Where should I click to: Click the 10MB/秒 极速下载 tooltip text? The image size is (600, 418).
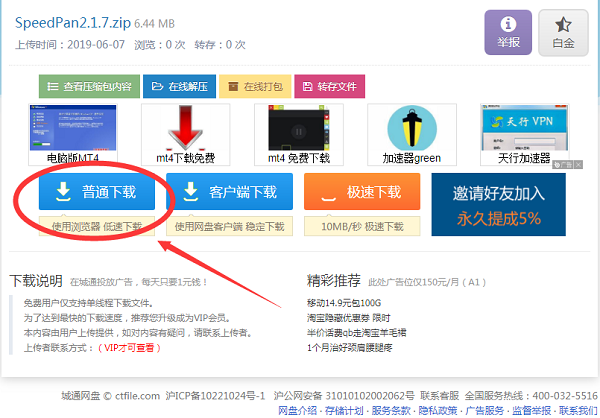point(362,226)
